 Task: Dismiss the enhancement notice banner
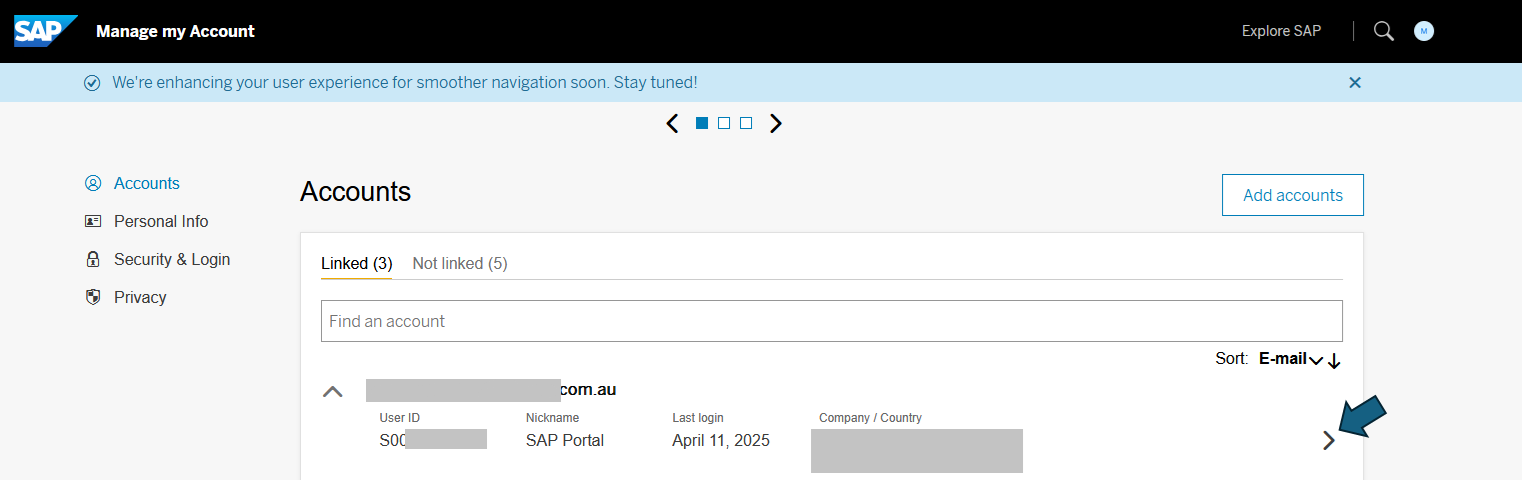(x=1355, y=83)
